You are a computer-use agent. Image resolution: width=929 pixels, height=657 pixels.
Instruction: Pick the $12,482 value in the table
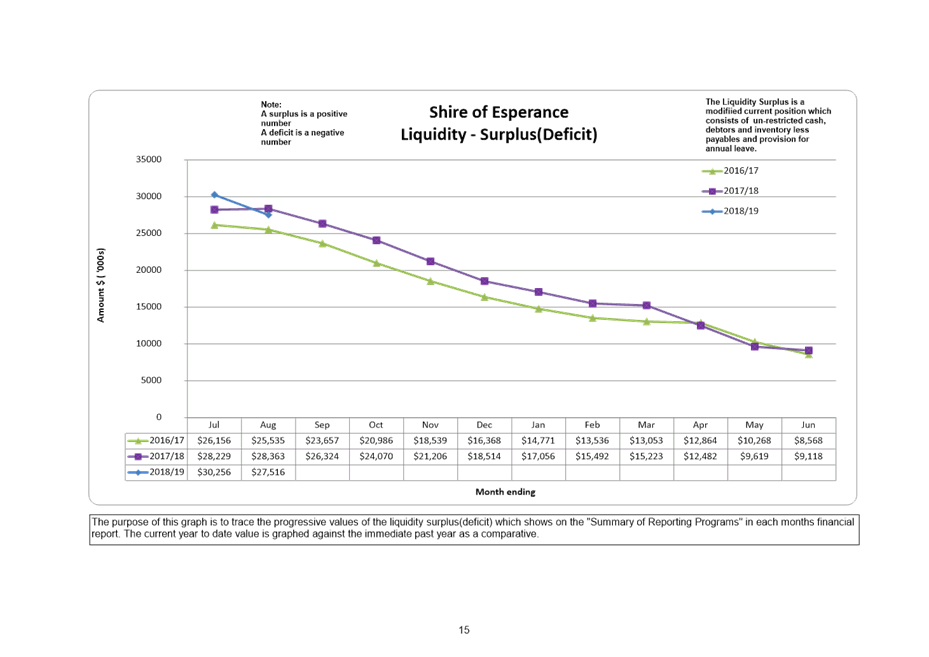[x=700, y=457]
